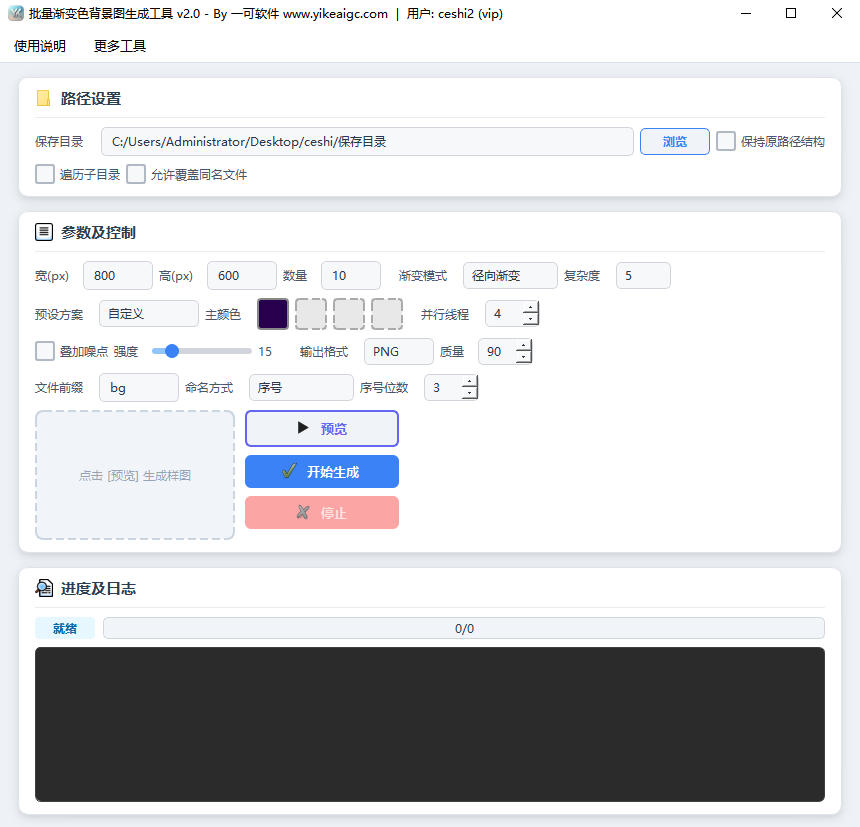Decrease 并行线程 with the down arrow
Viewport: 860px width, 827px height.
[530, 319]
